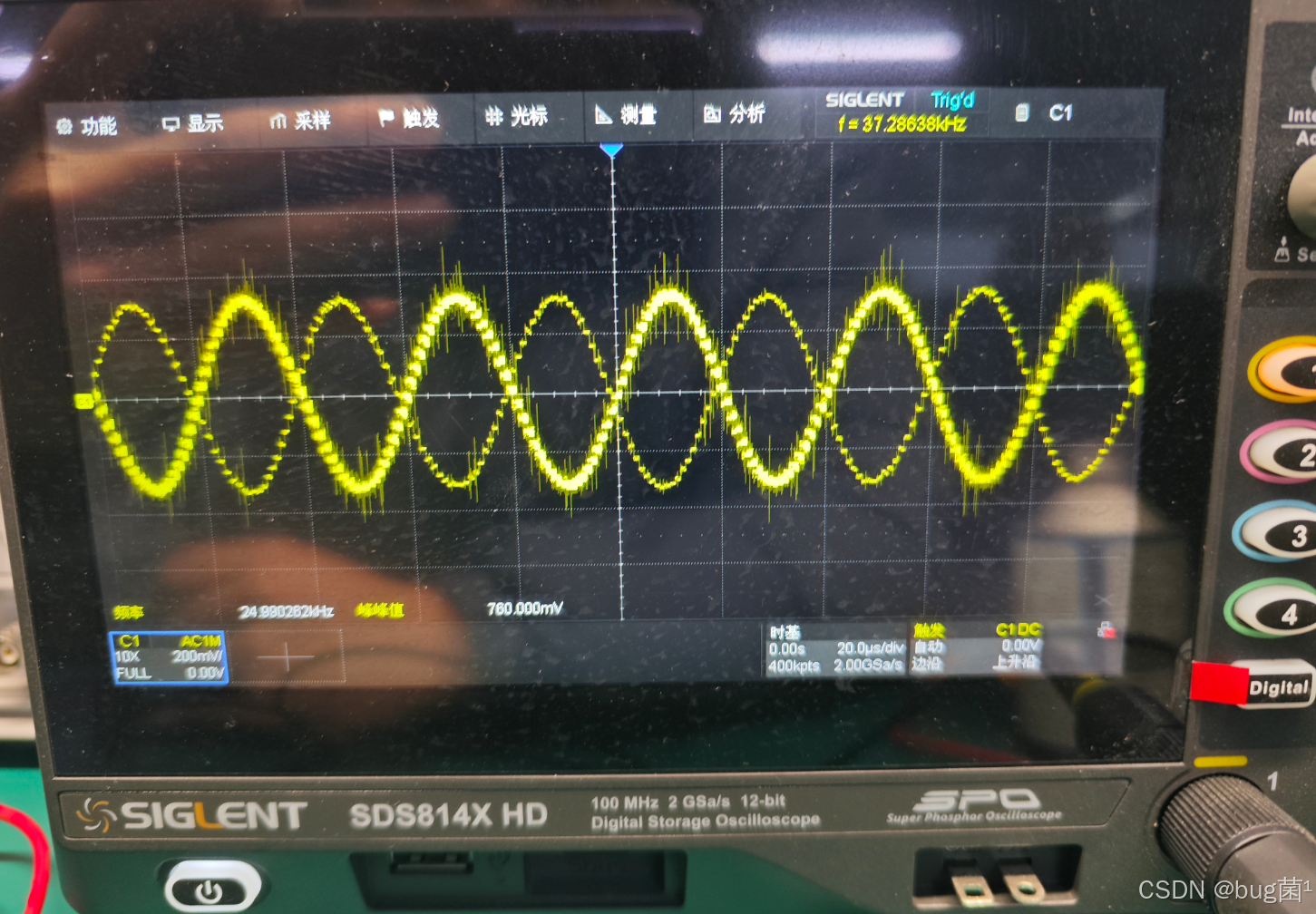
Task: Open the 采样 (Acquire) menu
Action: 300,121
